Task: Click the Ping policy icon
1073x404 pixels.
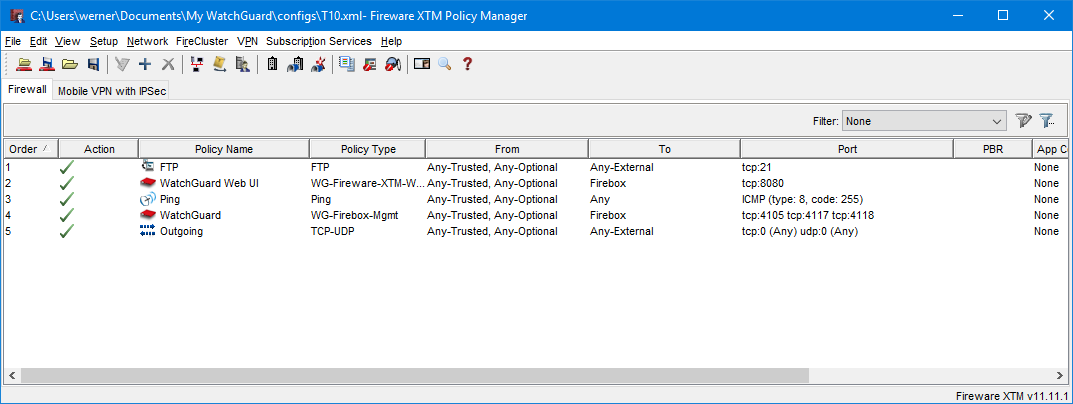Action: pyautogui.click(x=148, y=199)
